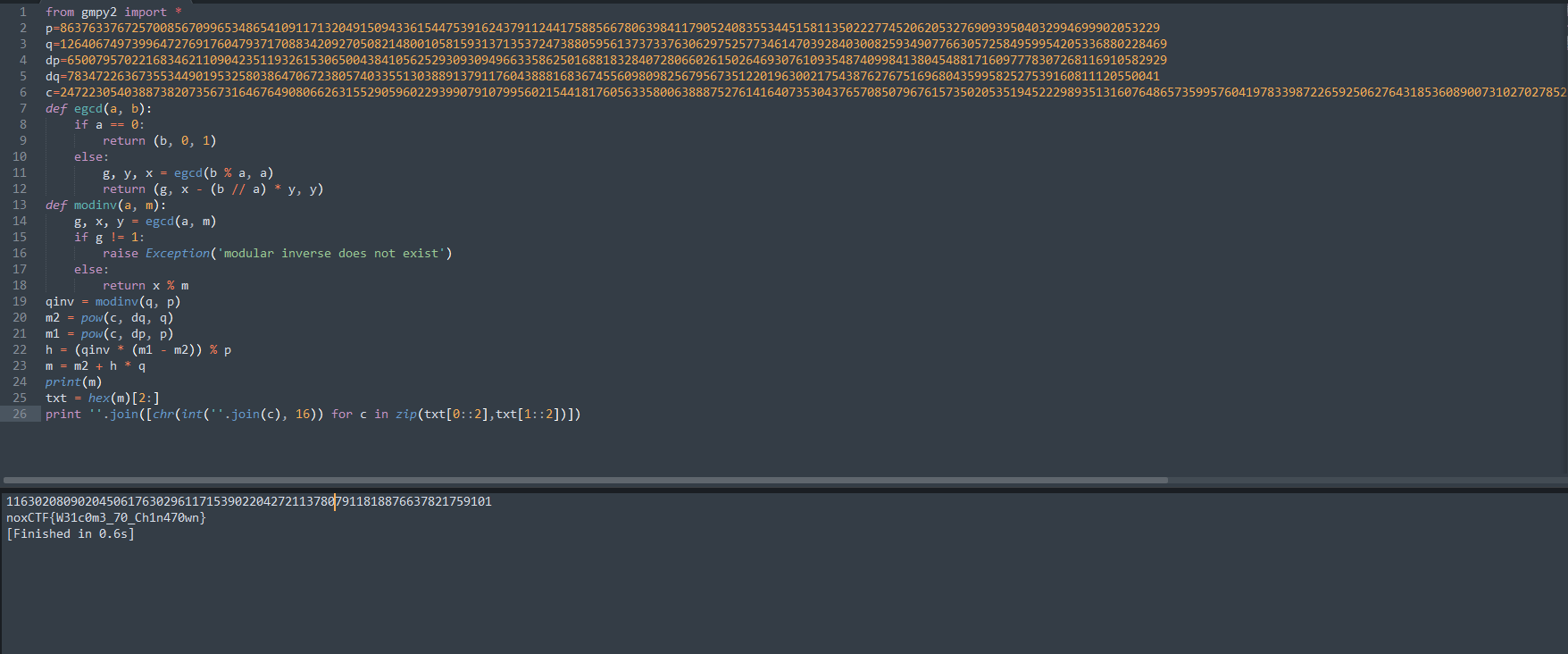Click the p= value on line 2
This screenshot has height=654, width=1568.
point(607,28)
